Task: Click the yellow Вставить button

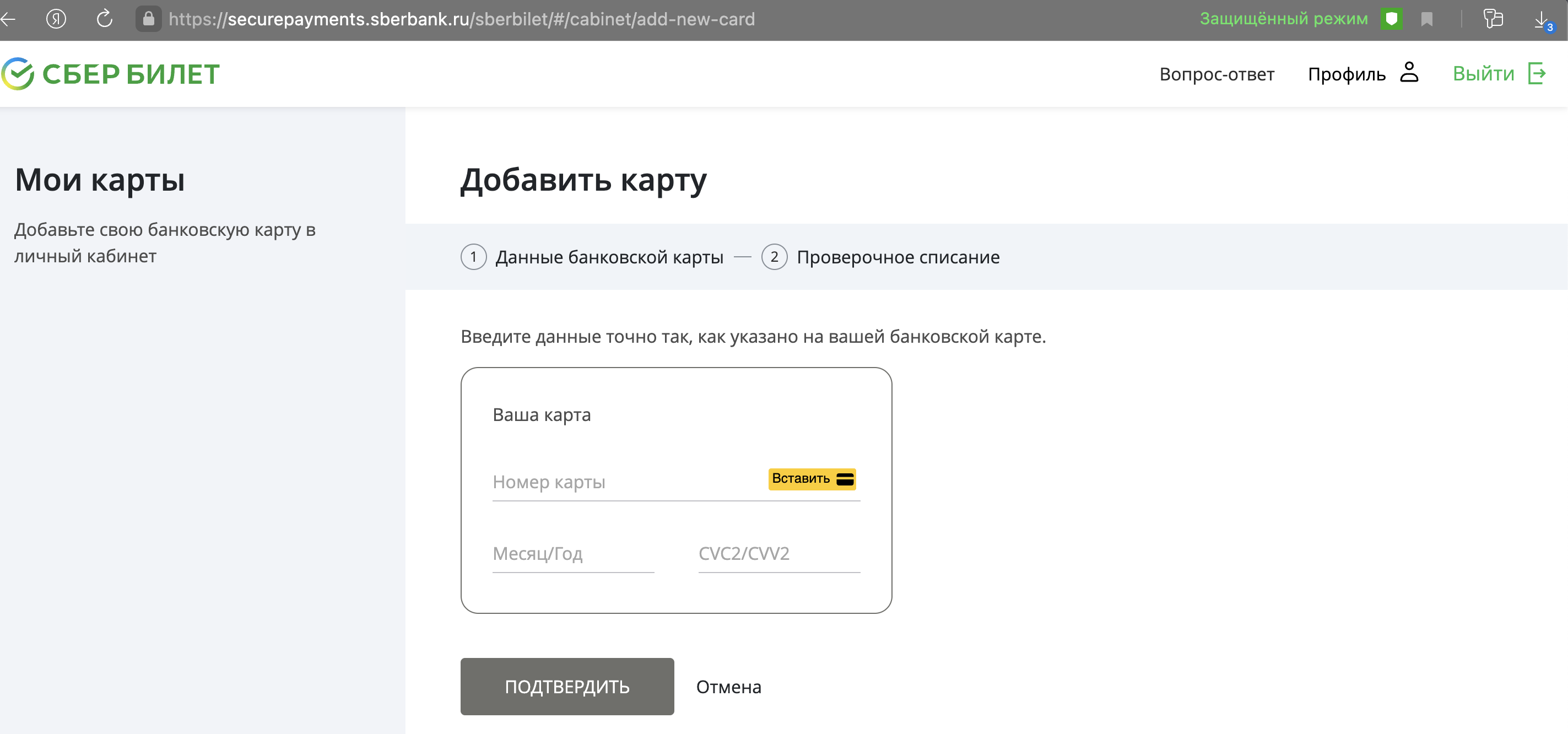Action: pos(812,479)
